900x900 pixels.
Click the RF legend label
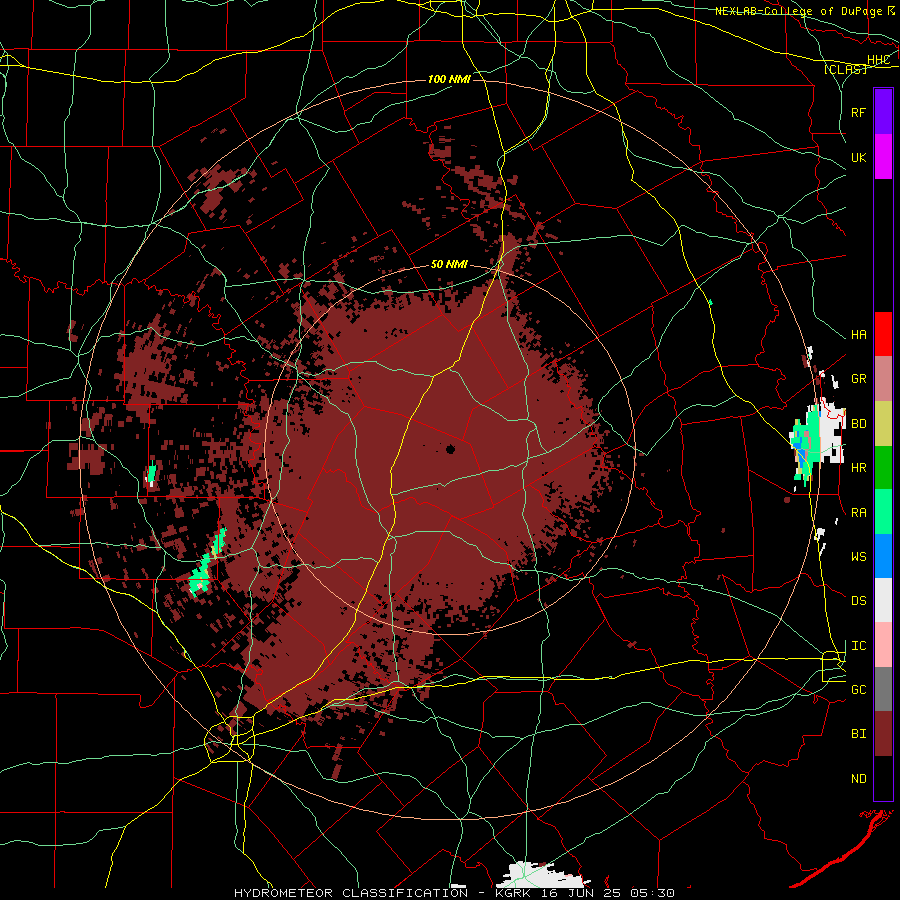pos(858,112)
